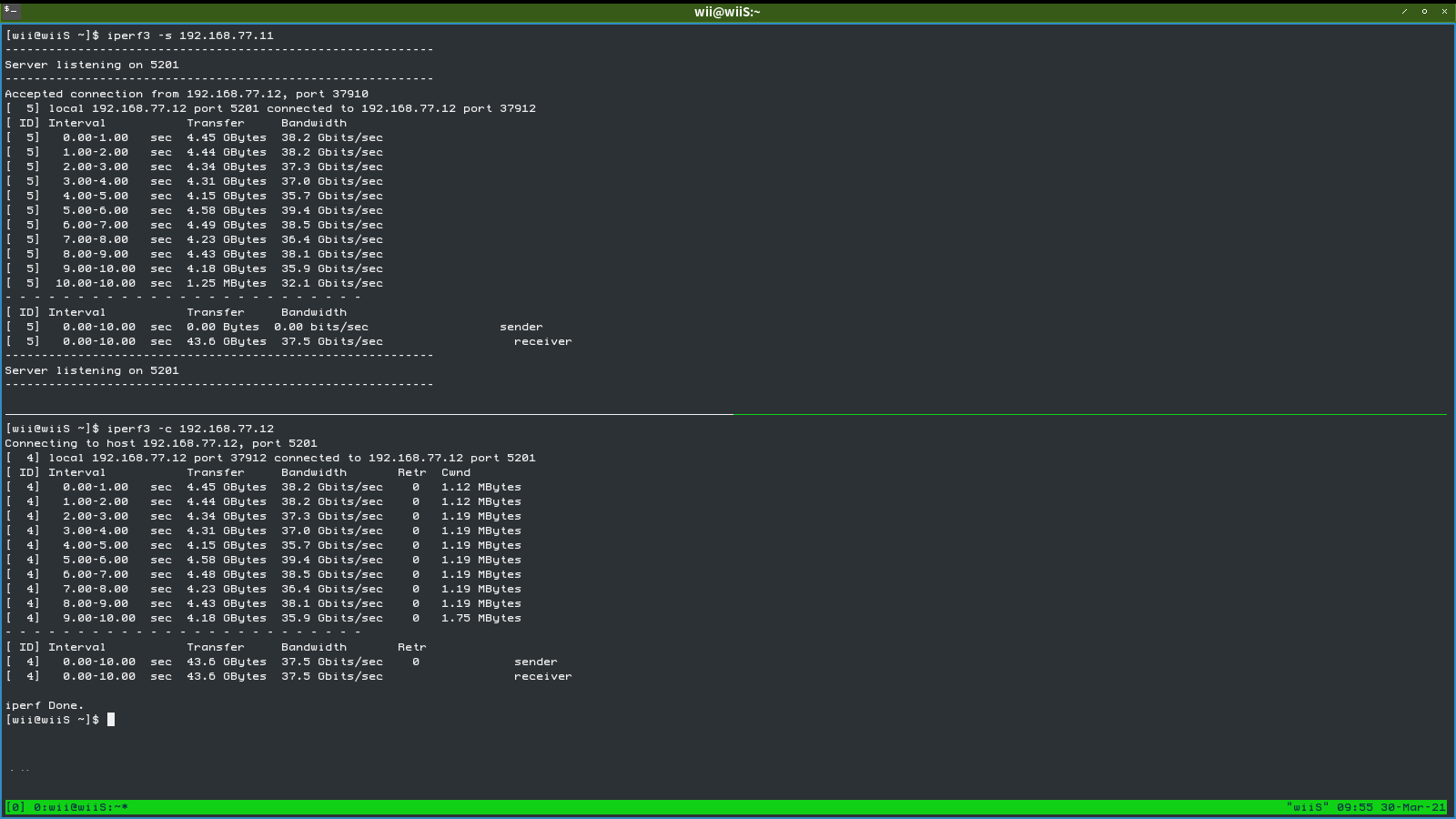Screen dimensions: 1456x819
Task: Click the wii@wiiS:~ window title
Action: click(727, 12)
